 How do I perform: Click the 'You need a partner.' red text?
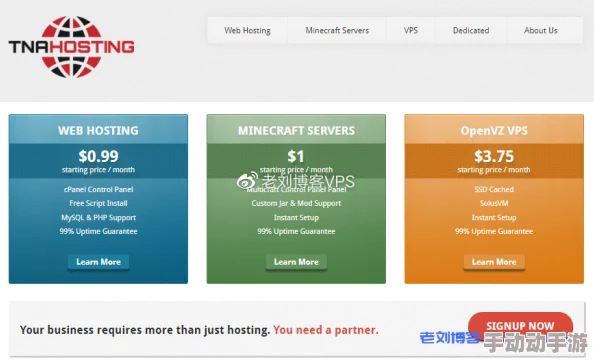coord(326,330)
